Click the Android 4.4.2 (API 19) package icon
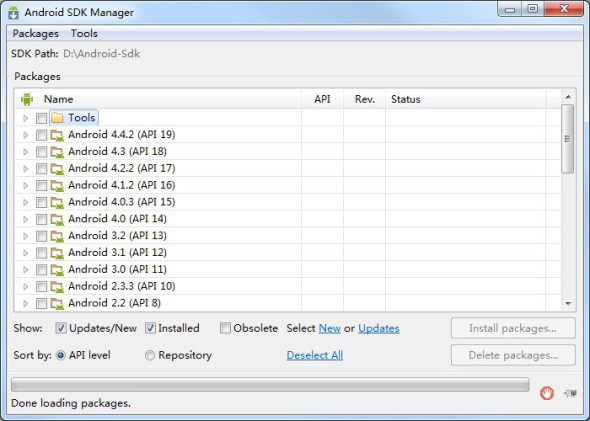Viewport: 590px width, 421px height. coord(57,135)
